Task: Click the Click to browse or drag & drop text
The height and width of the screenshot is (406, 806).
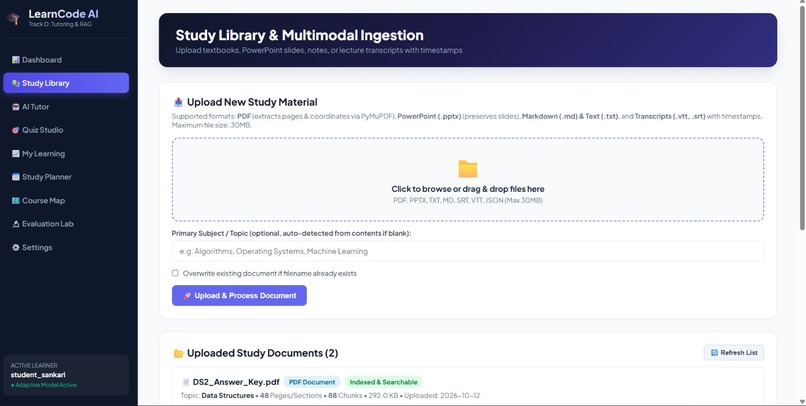Action: coord(468,189)
